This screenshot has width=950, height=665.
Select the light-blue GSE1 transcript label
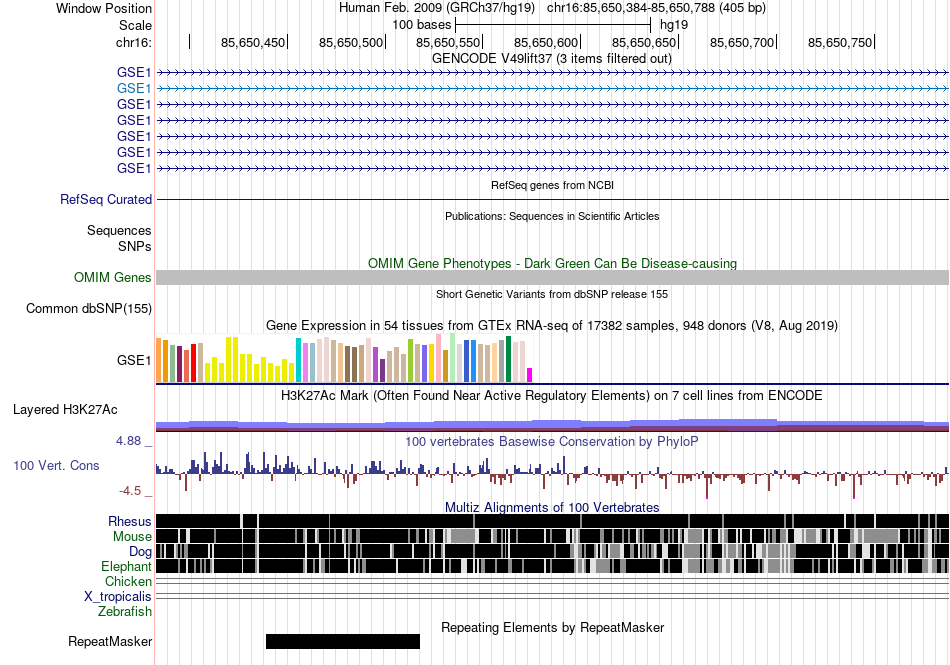134,88
